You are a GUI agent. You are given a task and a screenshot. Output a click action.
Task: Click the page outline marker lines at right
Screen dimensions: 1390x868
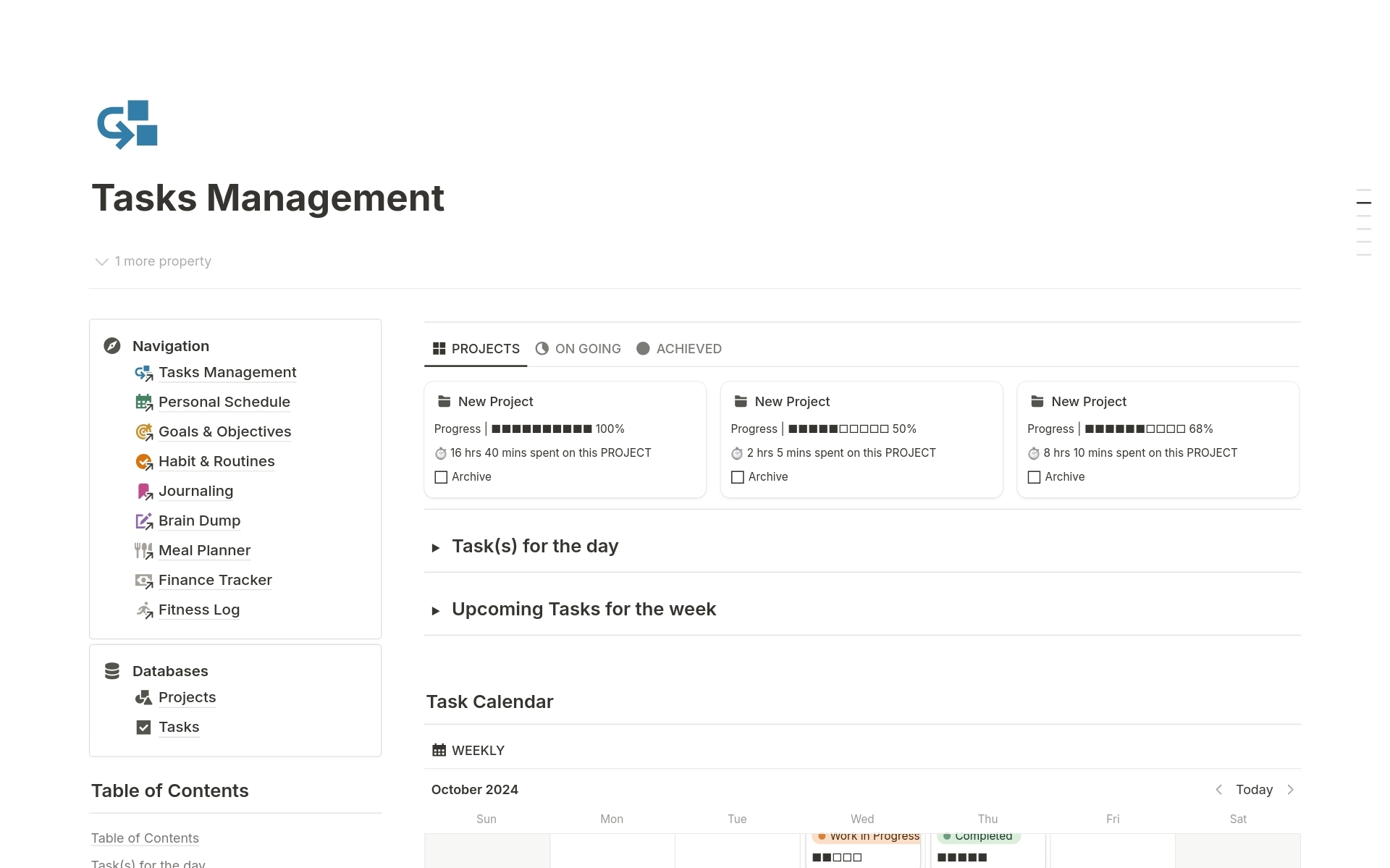(x=1363, y=222)
